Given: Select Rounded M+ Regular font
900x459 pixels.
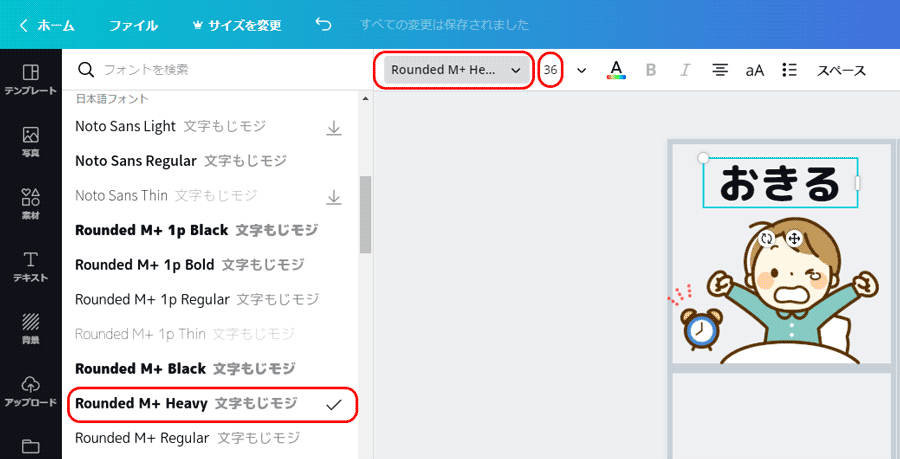Looking at the screenshot, I should 210,438.
